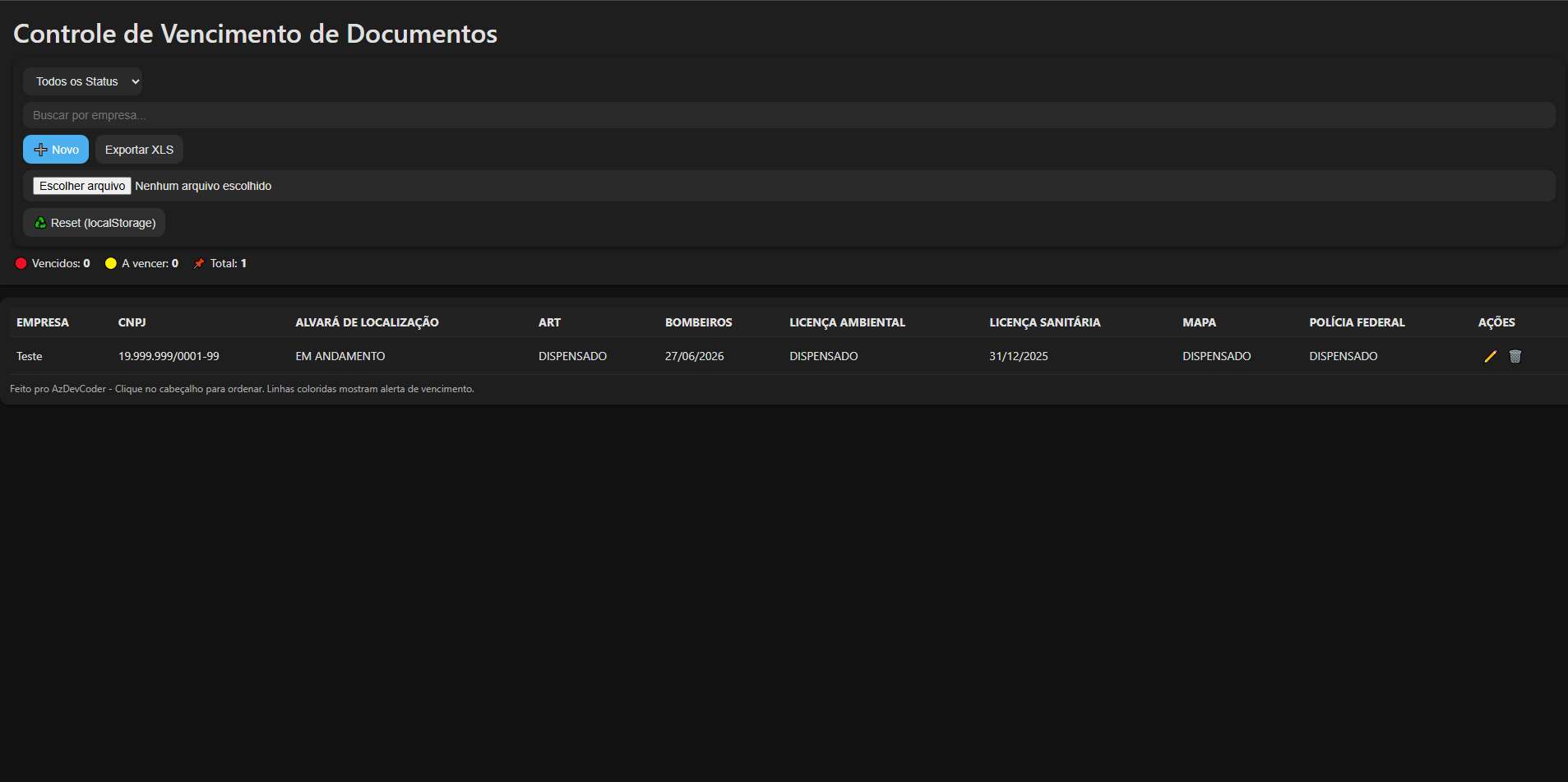This screenshot has width=1568, height=782.
Task: Sort by the MAPA column header
Action: (x=1199, y=322)
